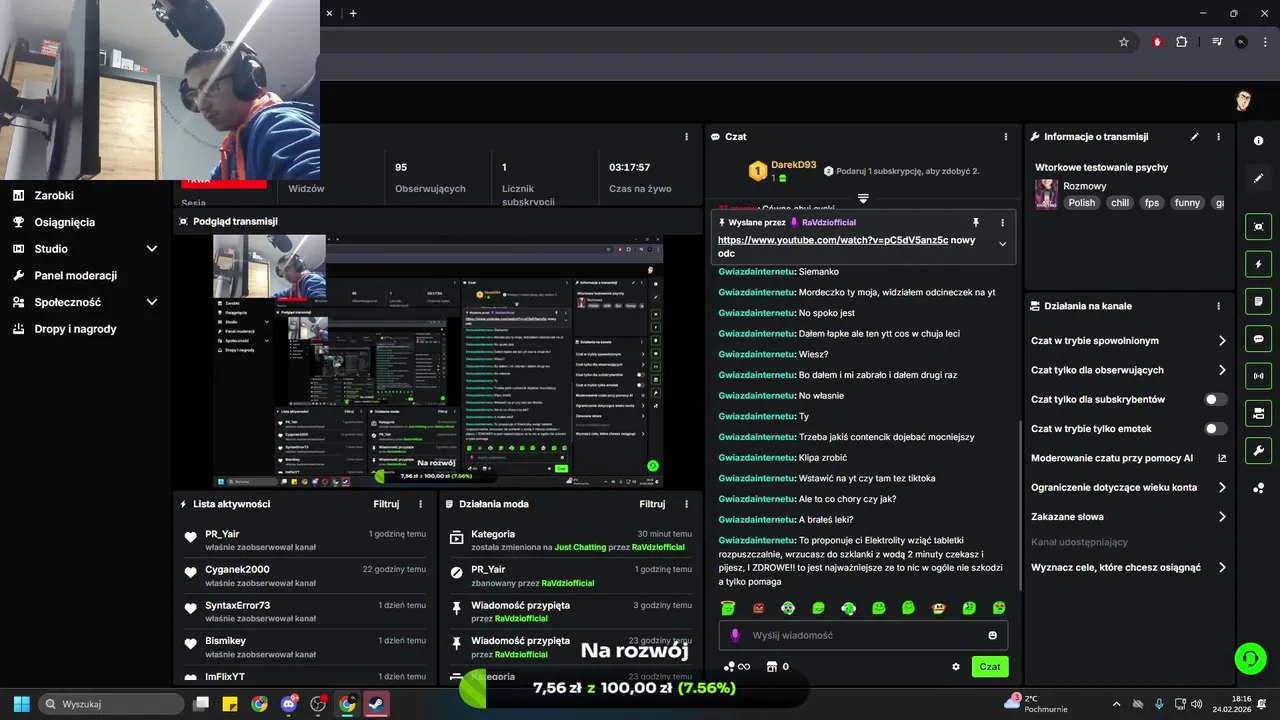
Task: Open Steam from the taskbar
Action: (x=377, y=704)
